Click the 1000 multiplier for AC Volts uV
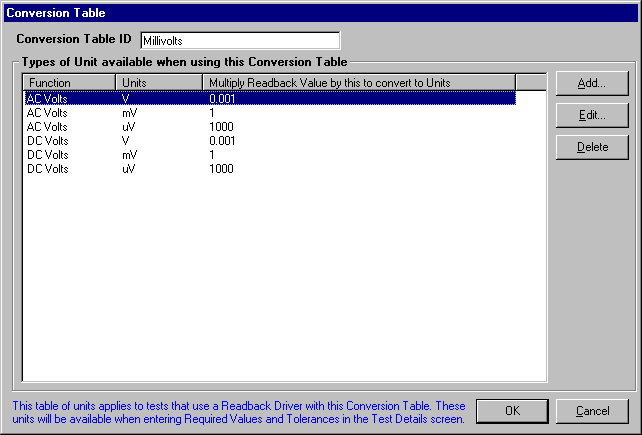 (222, 127)
